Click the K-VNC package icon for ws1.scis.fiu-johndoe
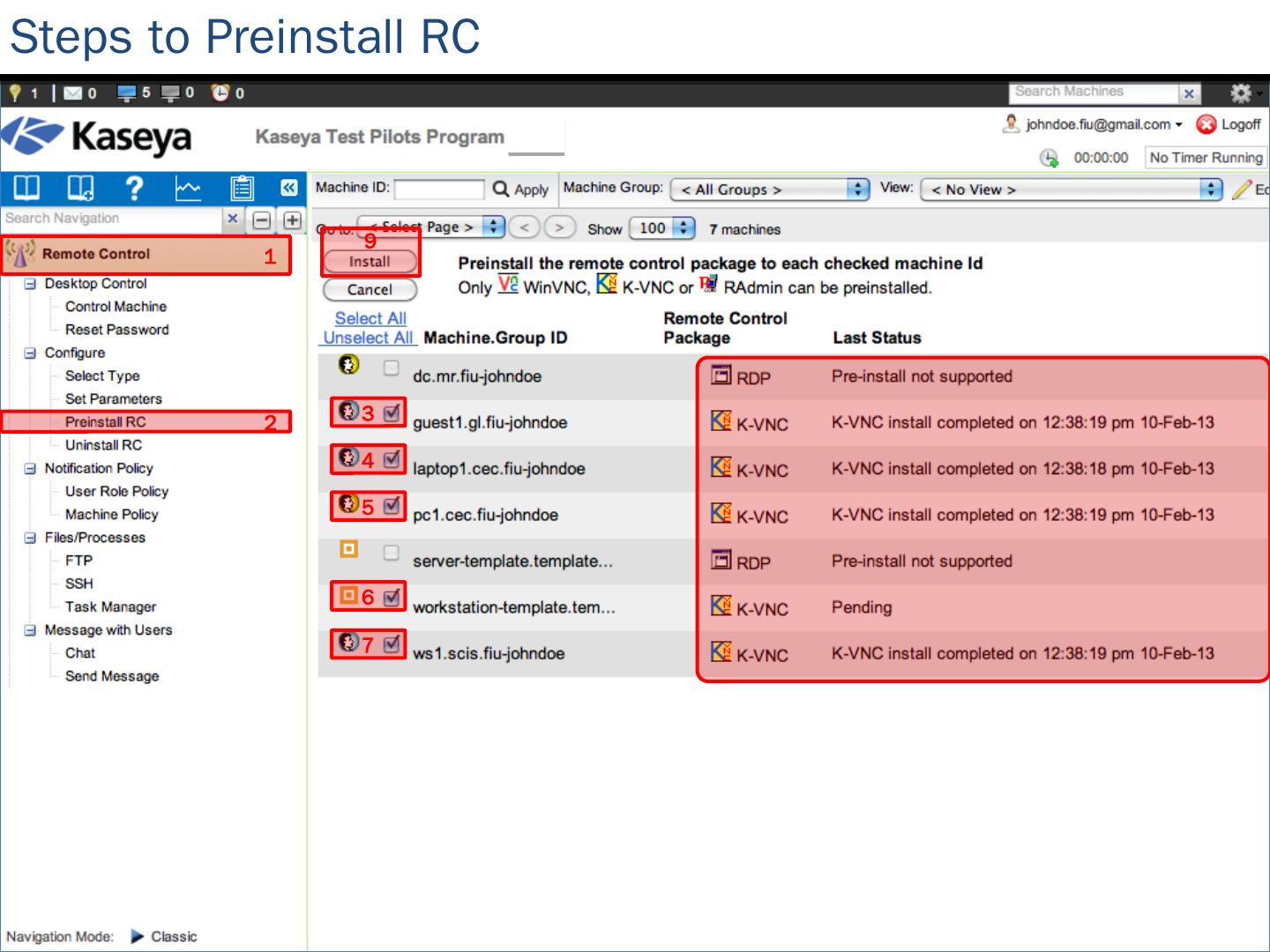The image size is (1270, 952). (x=721, y=652)
